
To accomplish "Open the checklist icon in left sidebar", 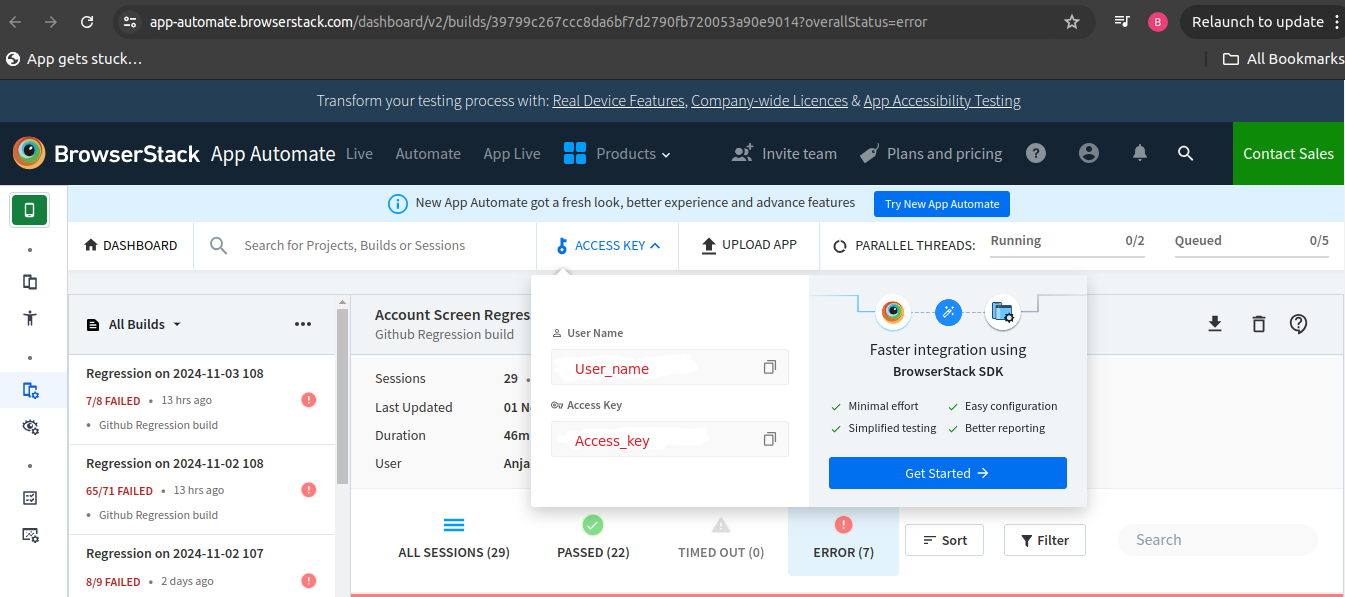I will (x=30, y=498).
